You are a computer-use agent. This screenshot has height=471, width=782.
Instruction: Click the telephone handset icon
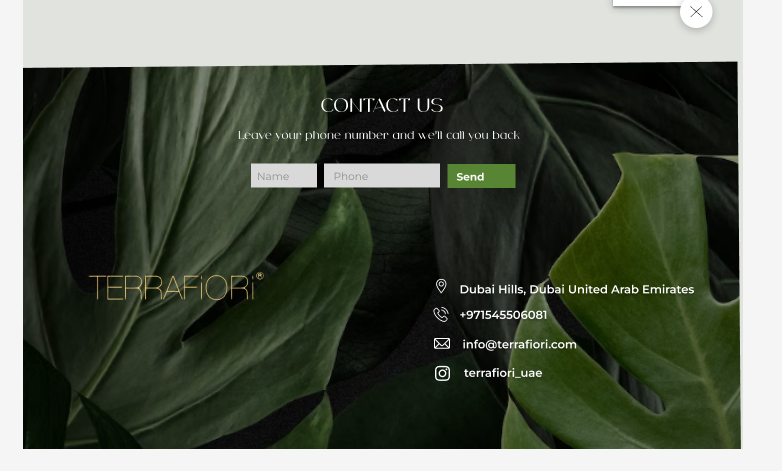441,314
